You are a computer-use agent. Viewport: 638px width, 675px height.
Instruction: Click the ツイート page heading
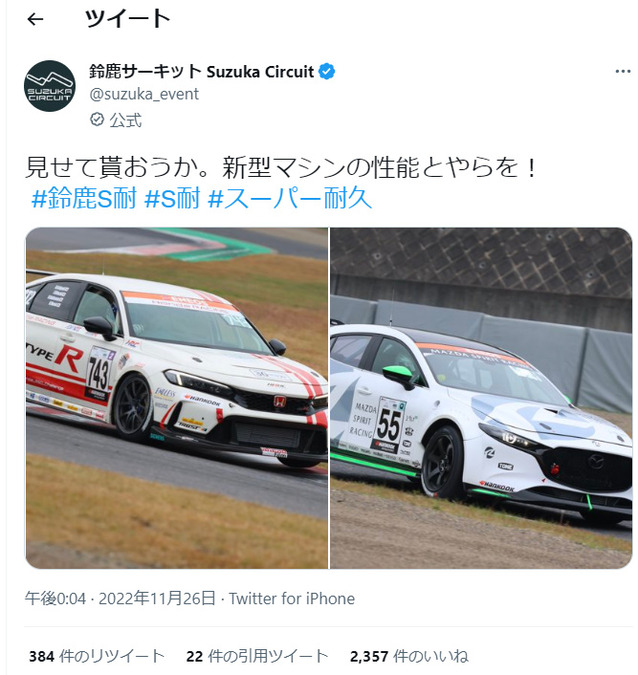coord(128,19)
